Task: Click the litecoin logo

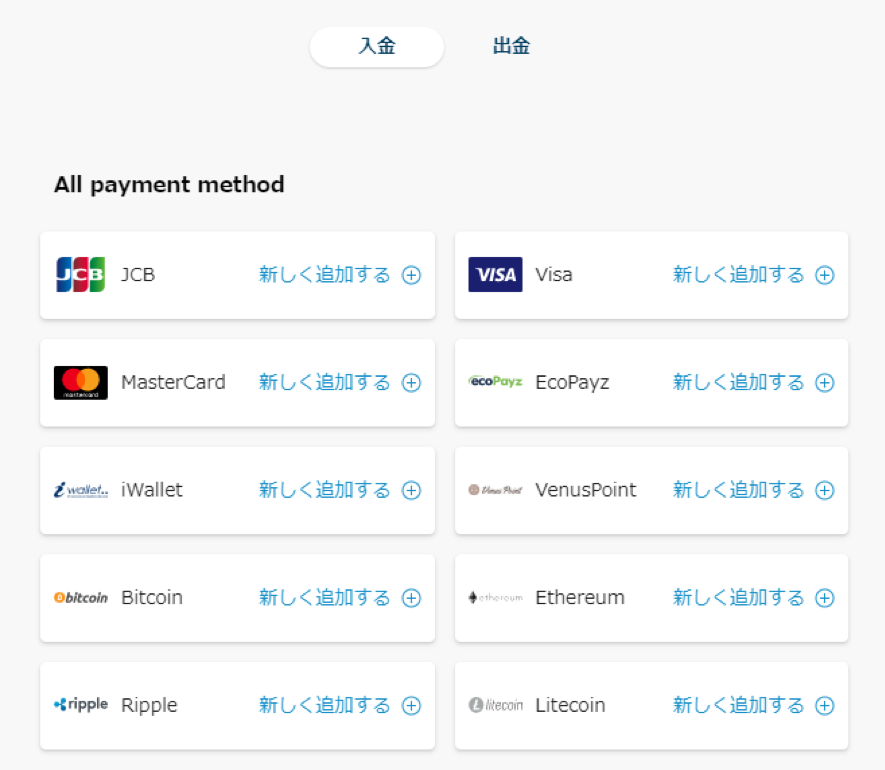Action: pos(495,705)
